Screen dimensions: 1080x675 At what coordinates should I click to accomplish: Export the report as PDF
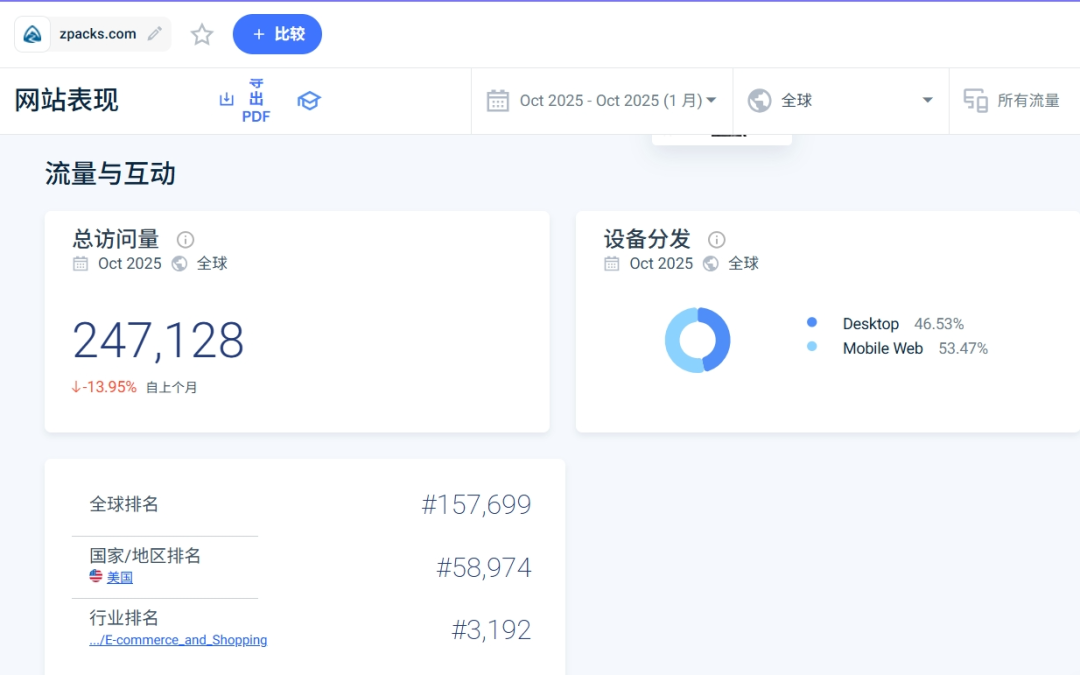(x=256, y=101)
